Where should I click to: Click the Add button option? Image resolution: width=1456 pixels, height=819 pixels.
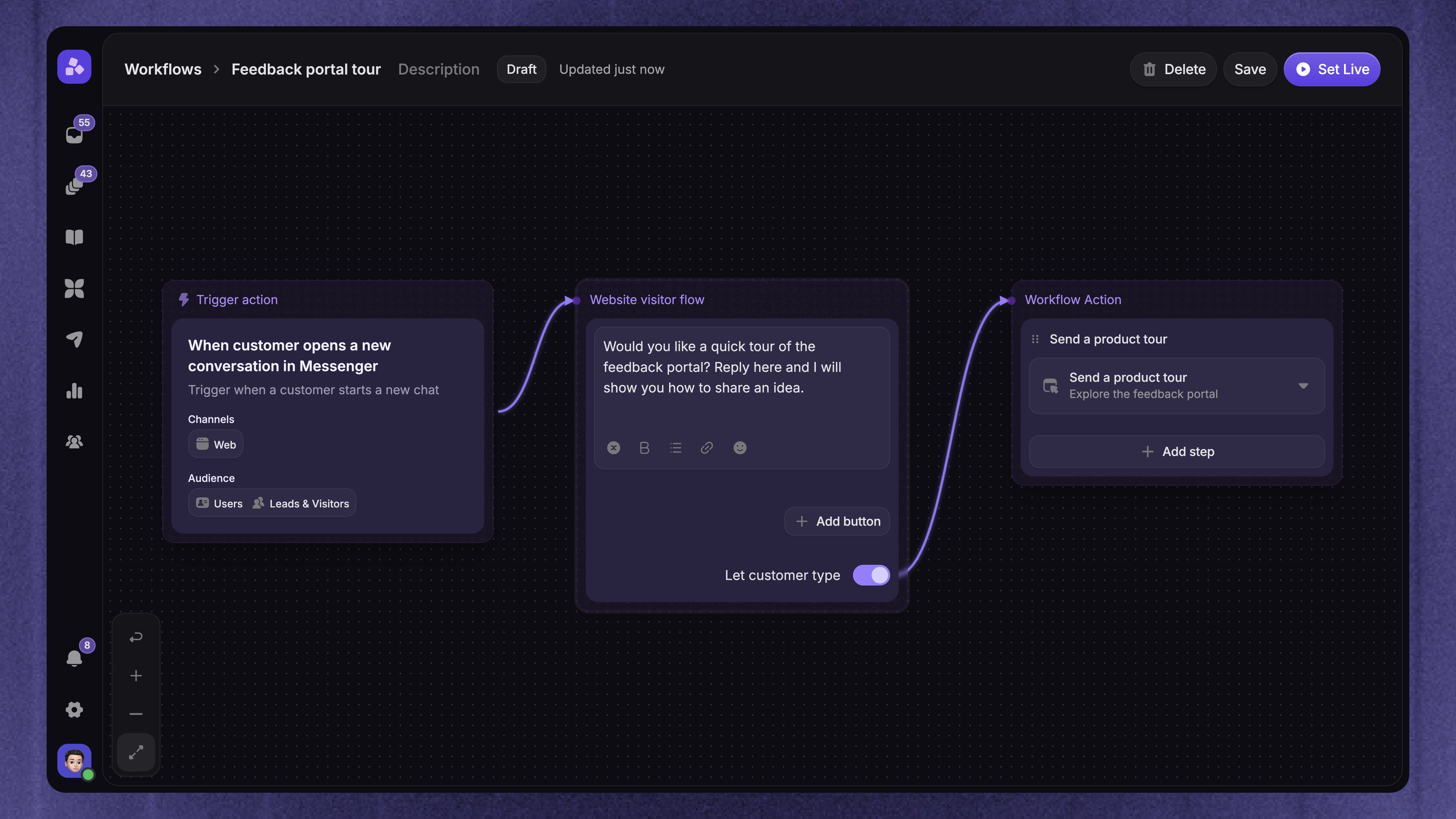click(x=837, y=521)
